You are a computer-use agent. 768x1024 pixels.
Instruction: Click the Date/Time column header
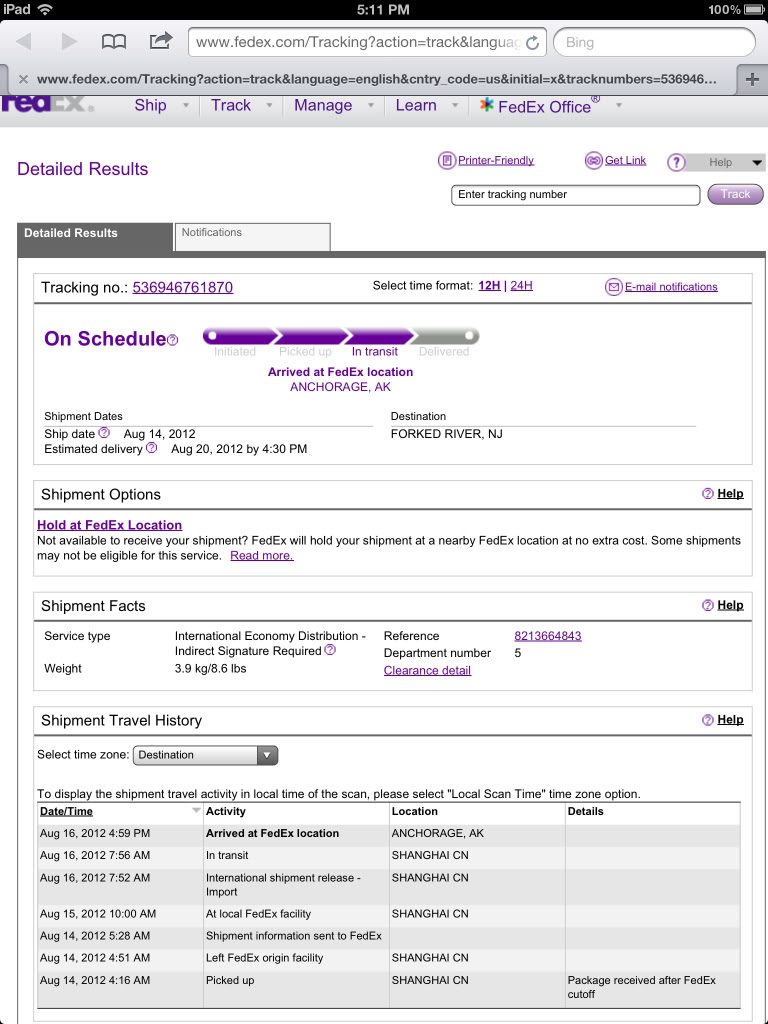pos(67,812)
